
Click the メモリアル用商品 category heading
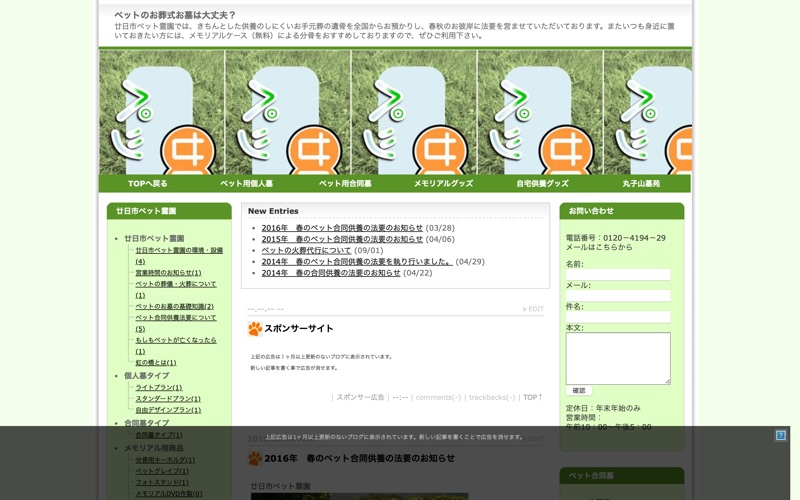tap(154, 448)
